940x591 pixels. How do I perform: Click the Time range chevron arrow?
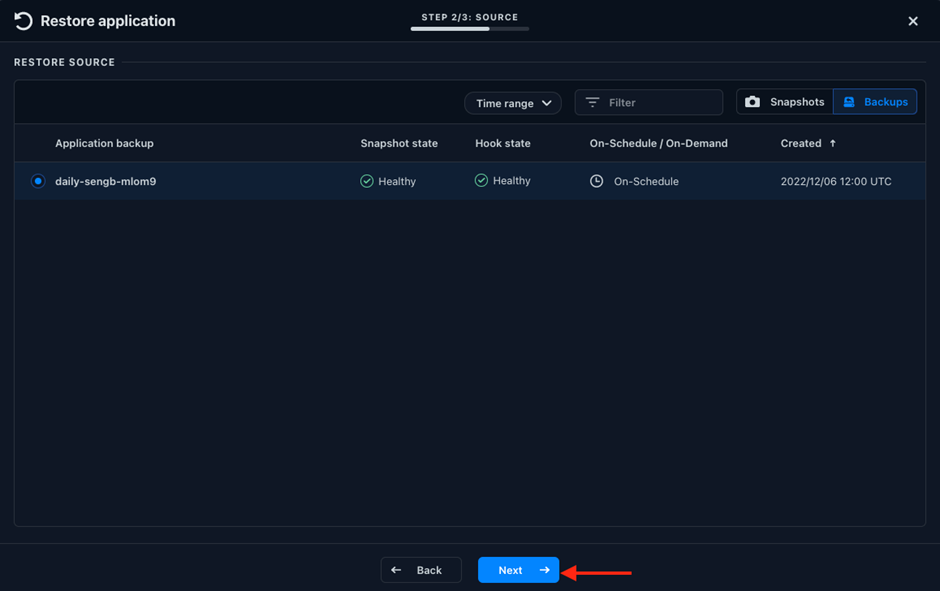click(x=547, y=103)
